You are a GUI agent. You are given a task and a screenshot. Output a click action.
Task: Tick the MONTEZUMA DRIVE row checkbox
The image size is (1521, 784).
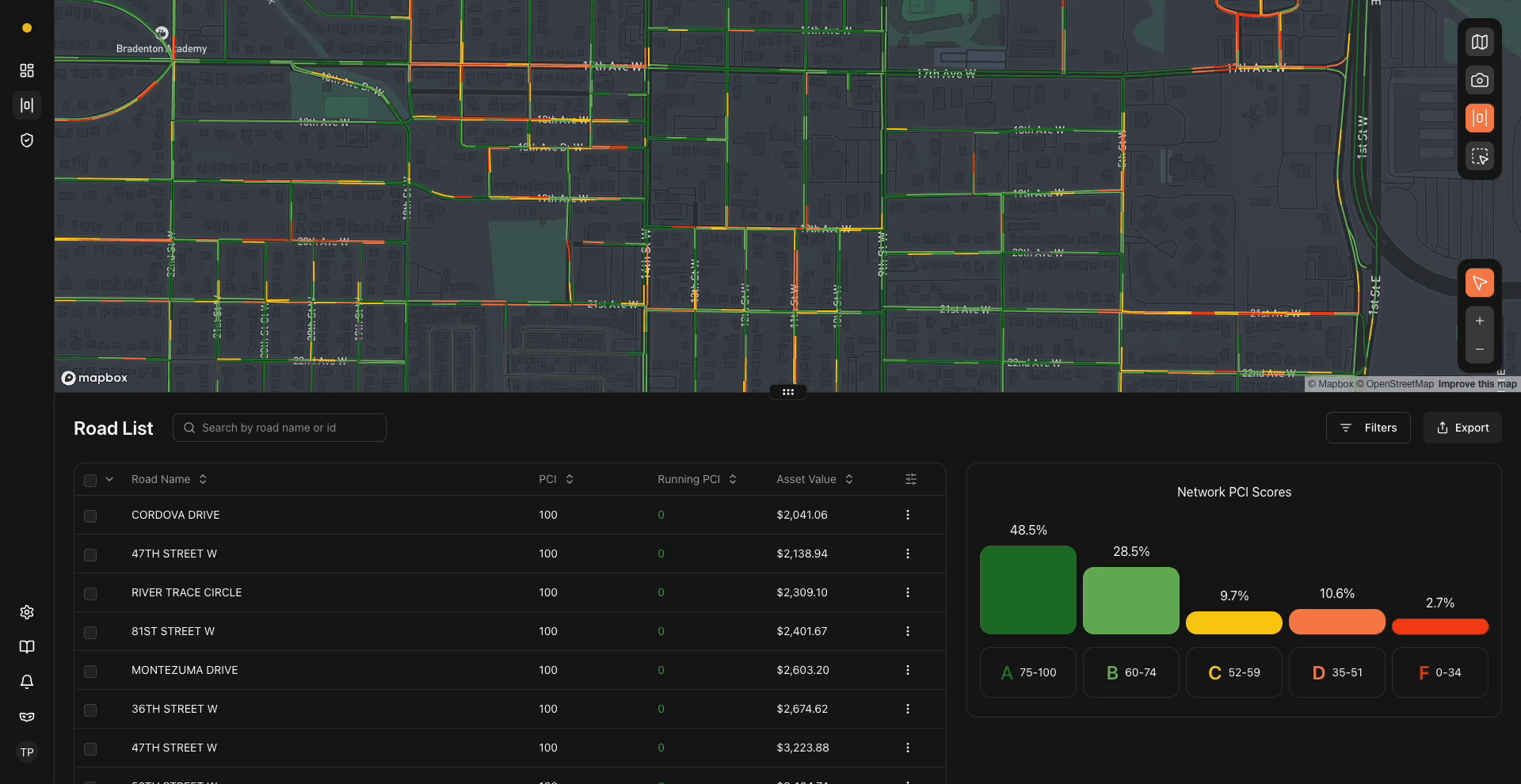[x=90, y=671]
